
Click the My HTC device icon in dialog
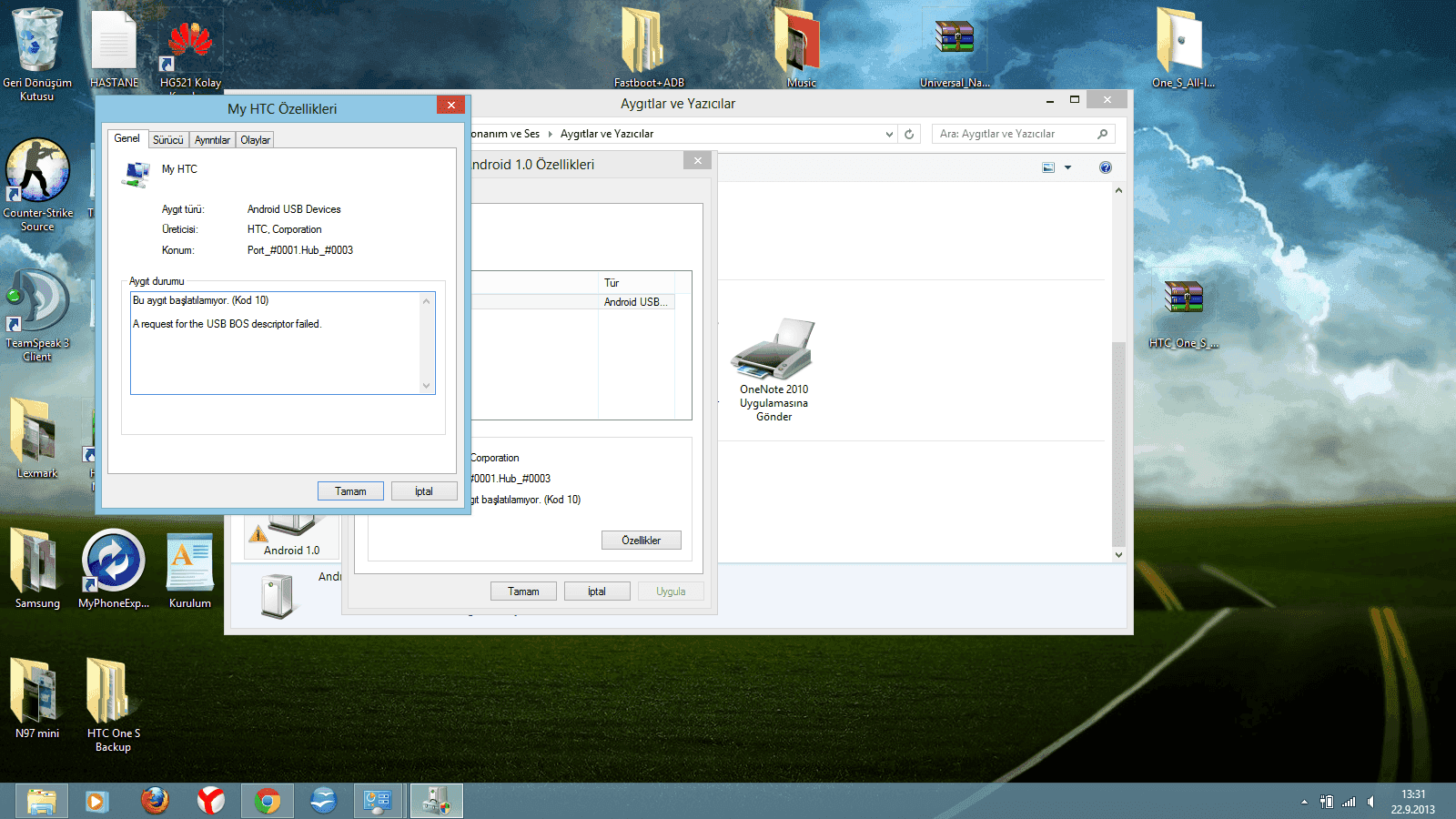tap(136, 175)
